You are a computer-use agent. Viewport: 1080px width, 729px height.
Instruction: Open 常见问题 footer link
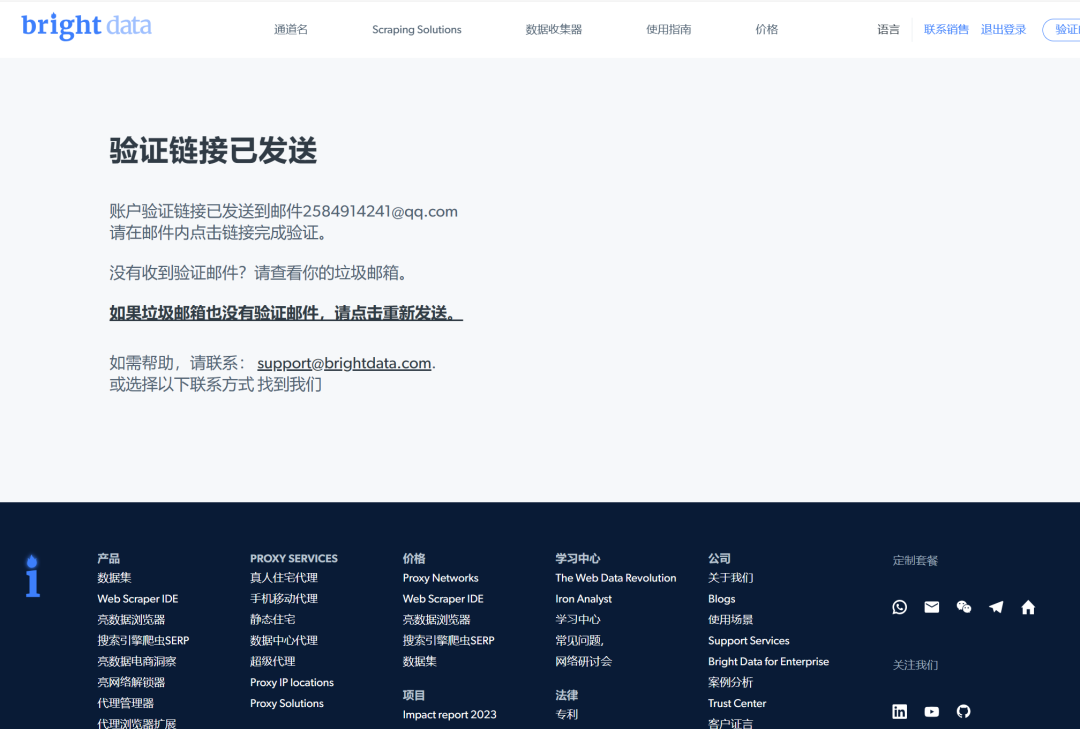(579, 640)
